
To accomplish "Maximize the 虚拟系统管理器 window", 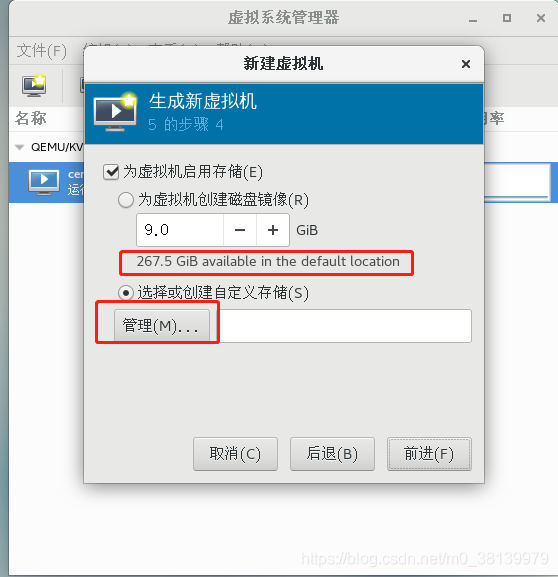I will pos(507,18).
